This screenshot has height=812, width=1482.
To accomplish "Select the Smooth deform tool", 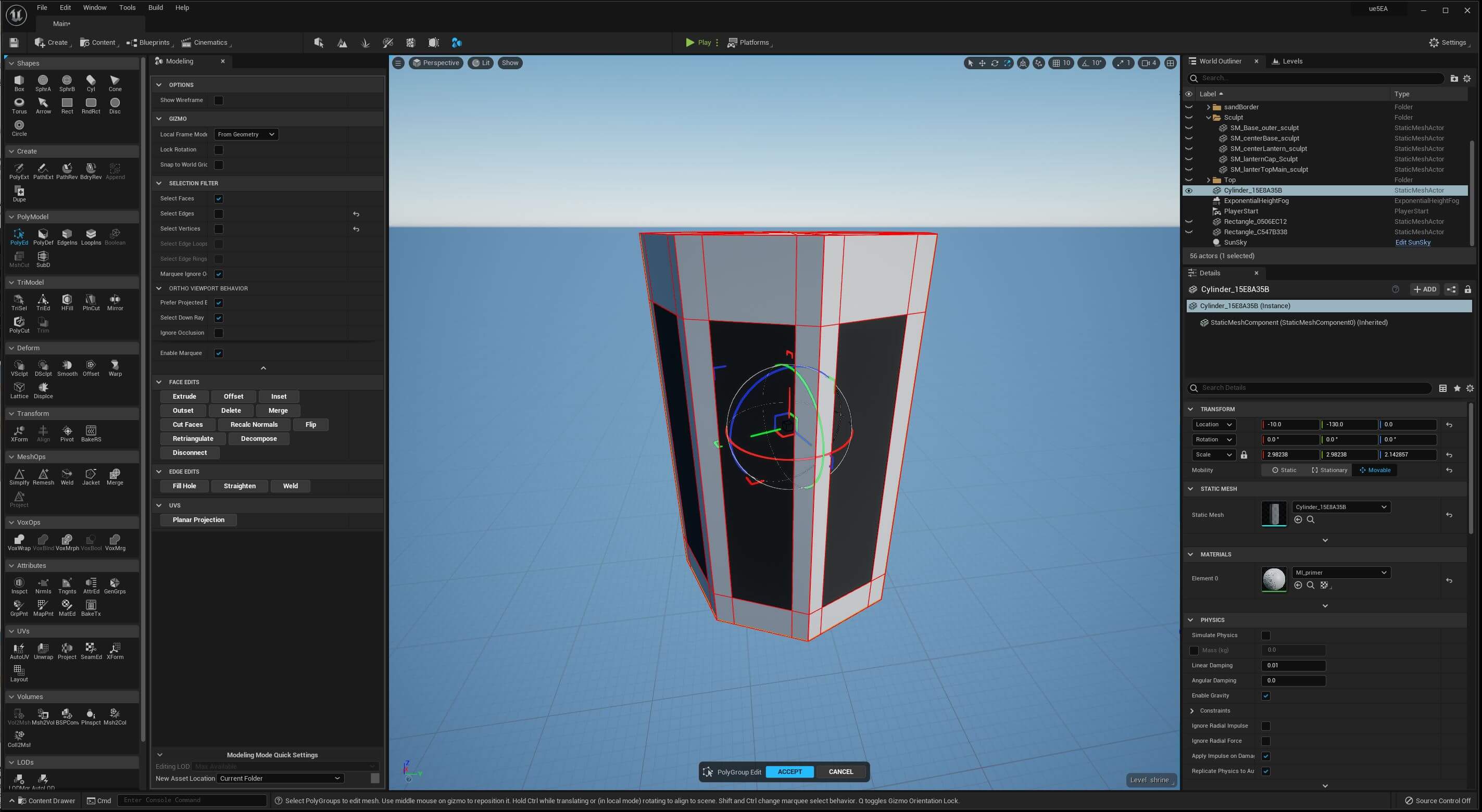I will coord(67,367).
